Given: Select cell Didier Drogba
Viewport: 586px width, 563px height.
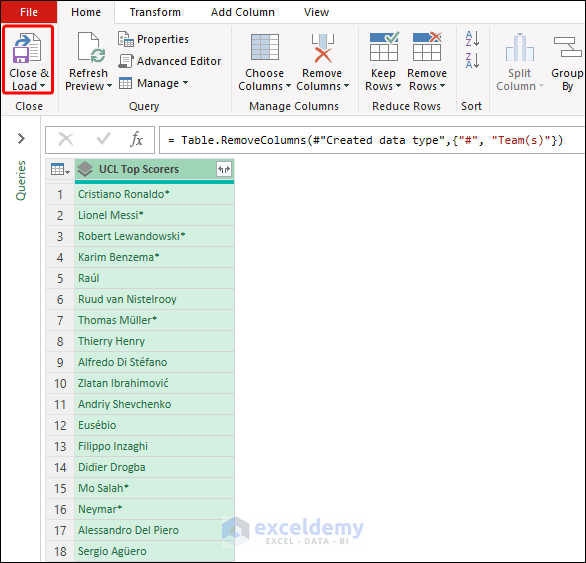Looking at the screenshot, I should pos(154,467).
